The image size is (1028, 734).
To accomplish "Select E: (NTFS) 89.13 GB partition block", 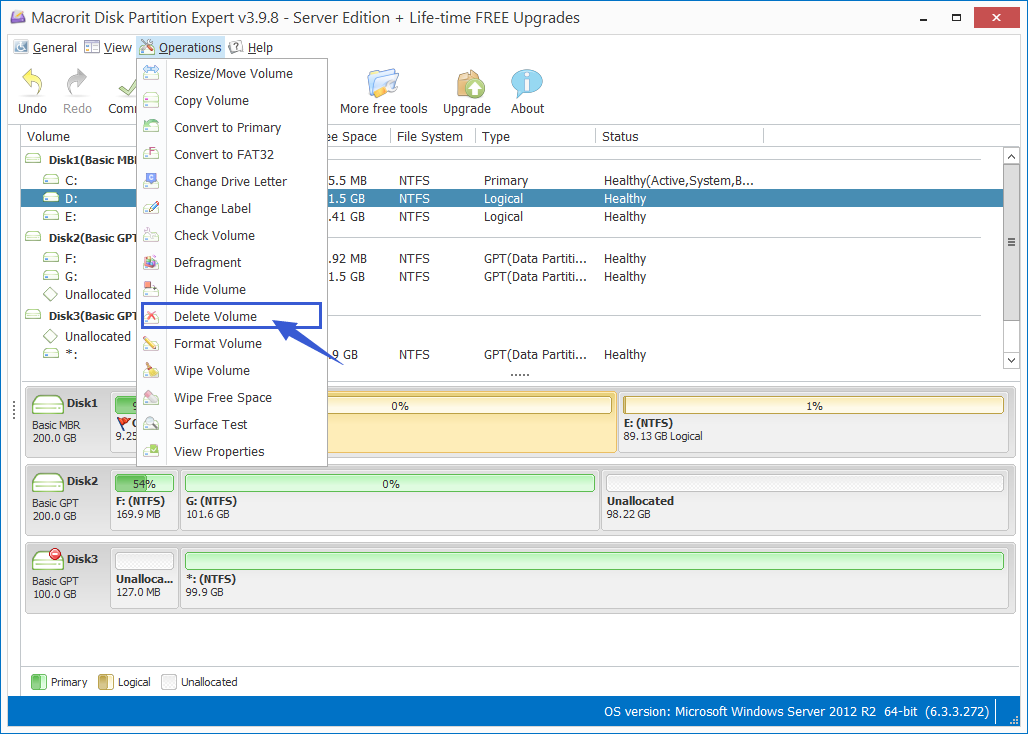I will tap(813, 423).
